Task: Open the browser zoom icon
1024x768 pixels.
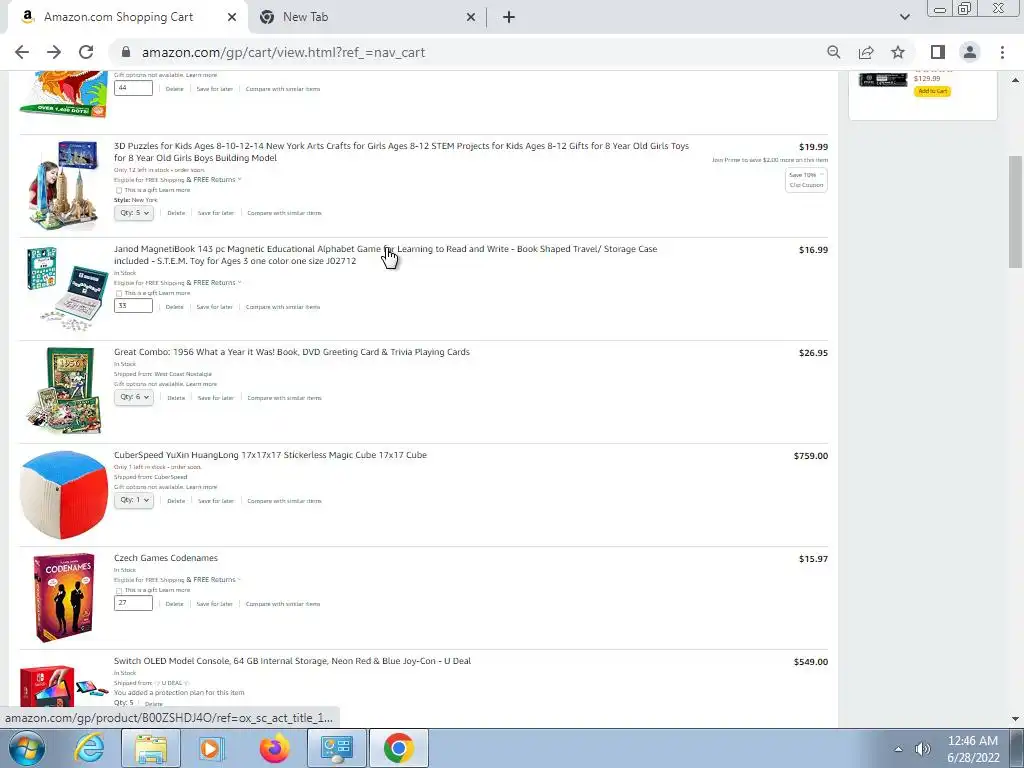Action: [x=833, y=52]
